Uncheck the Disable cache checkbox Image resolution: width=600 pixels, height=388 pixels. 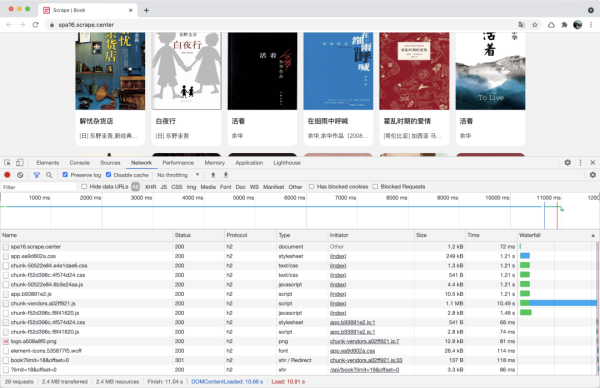point(109,174)
